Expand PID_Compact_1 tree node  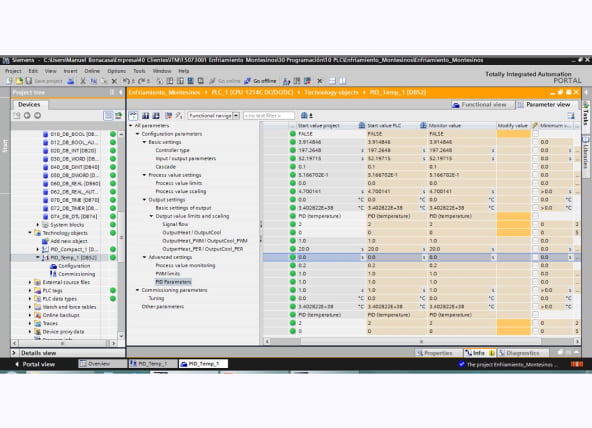(x=37, y=249)
